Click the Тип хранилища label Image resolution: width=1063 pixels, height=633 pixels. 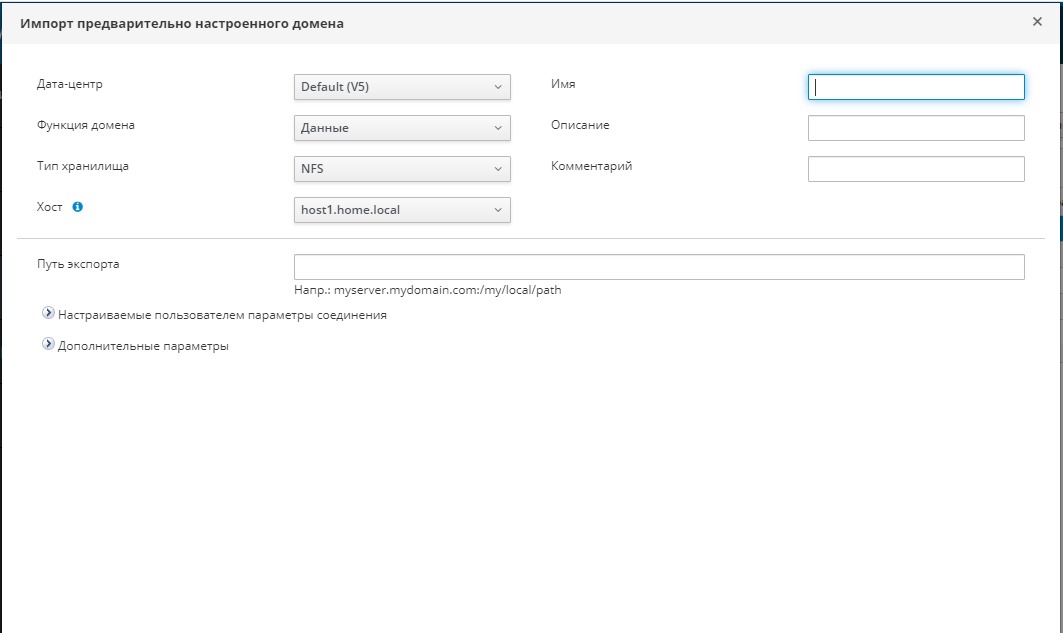click(x=83, y=166)
